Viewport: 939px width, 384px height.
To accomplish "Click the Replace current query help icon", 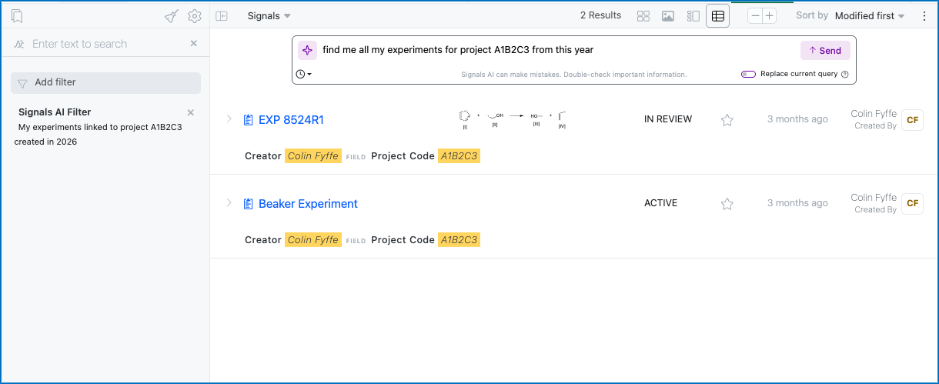I will coord(845,74).
